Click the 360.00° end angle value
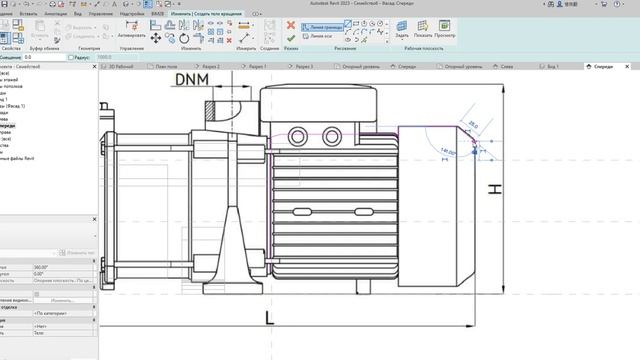The image size is (640, 360). (x=63, y=267)
